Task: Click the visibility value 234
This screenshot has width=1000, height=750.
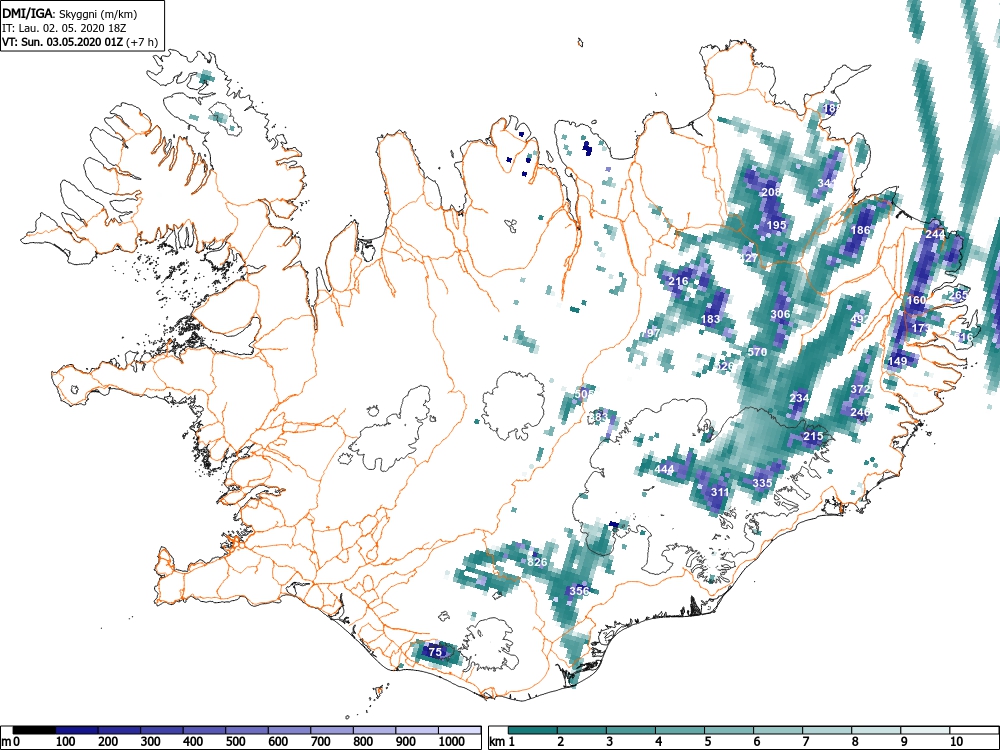Action: point(799,398)
